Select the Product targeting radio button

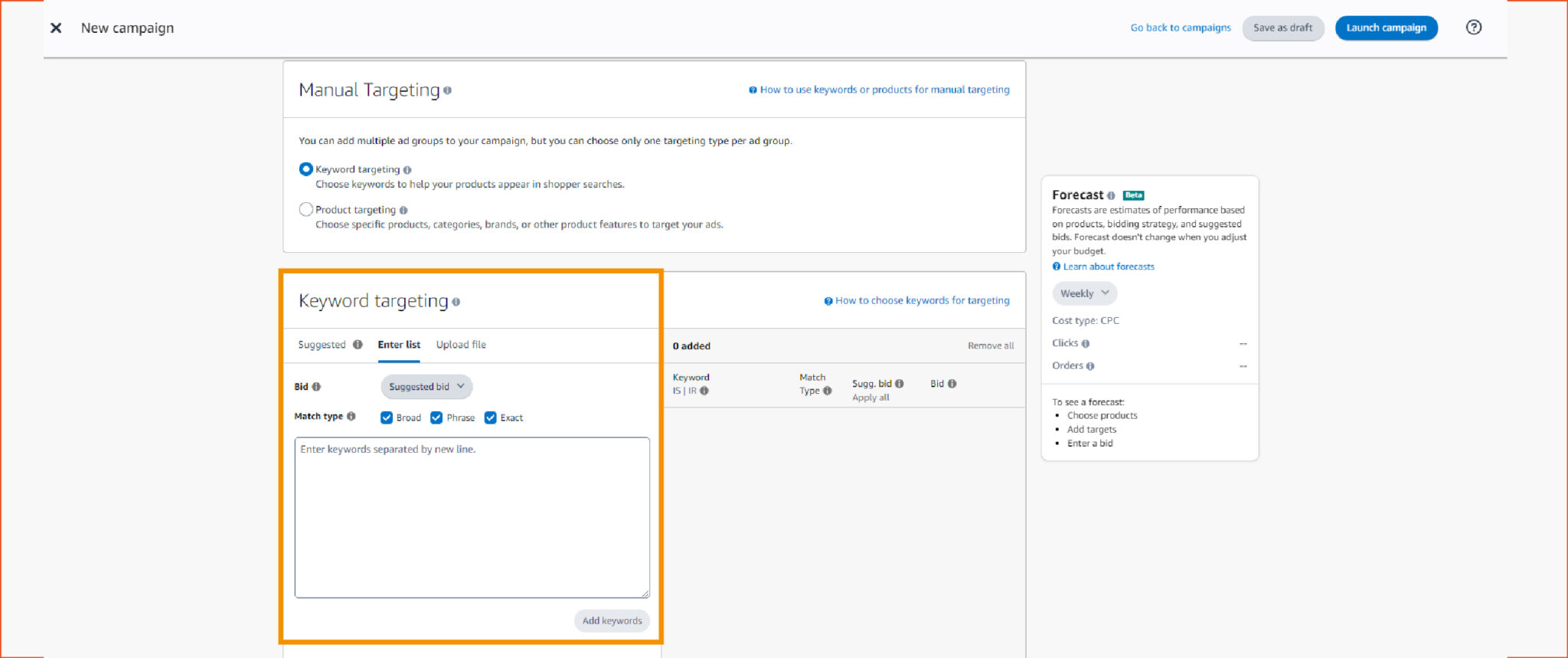click(x=306, y=209)
